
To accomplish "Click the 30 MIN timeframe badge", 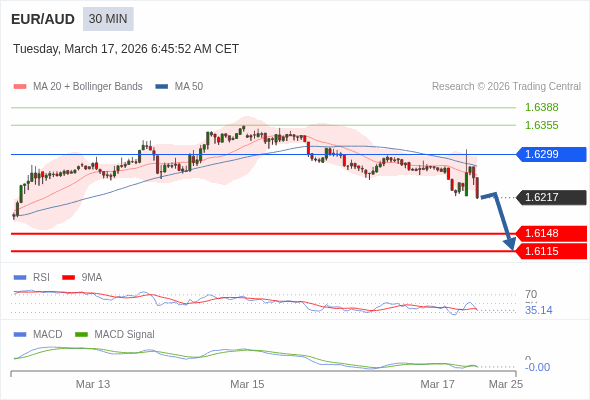I will 108,19.
